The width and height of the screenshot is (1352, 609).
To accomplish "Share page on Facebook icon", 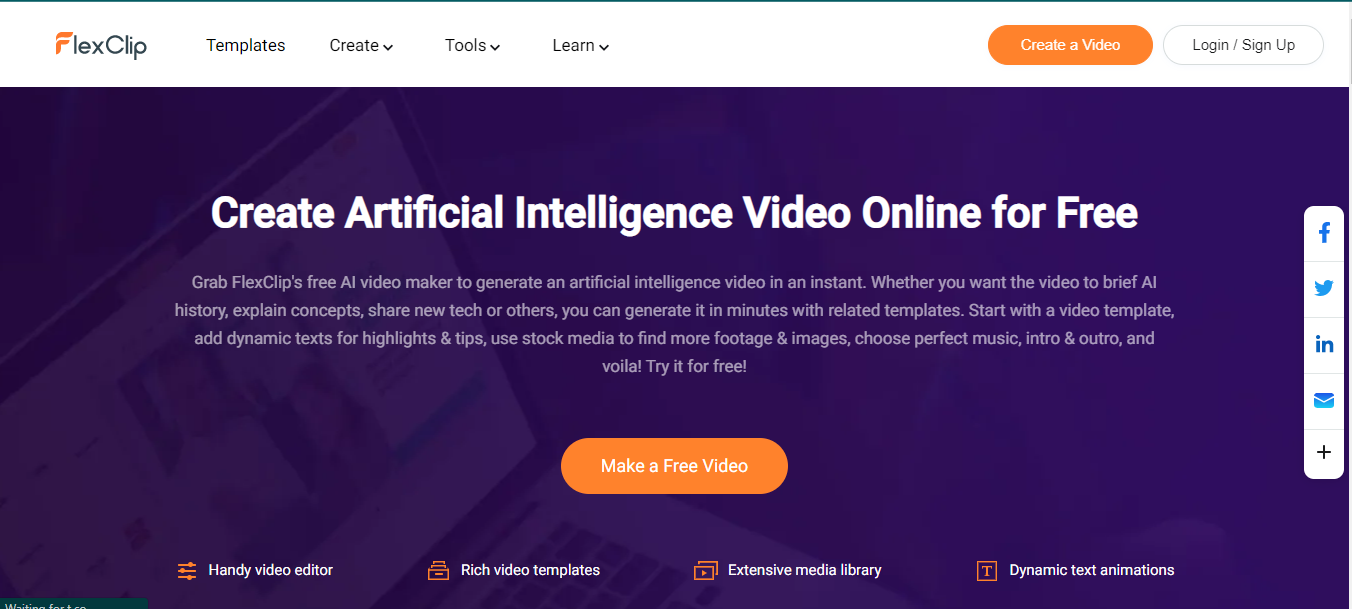I will tap(1324, 234).
